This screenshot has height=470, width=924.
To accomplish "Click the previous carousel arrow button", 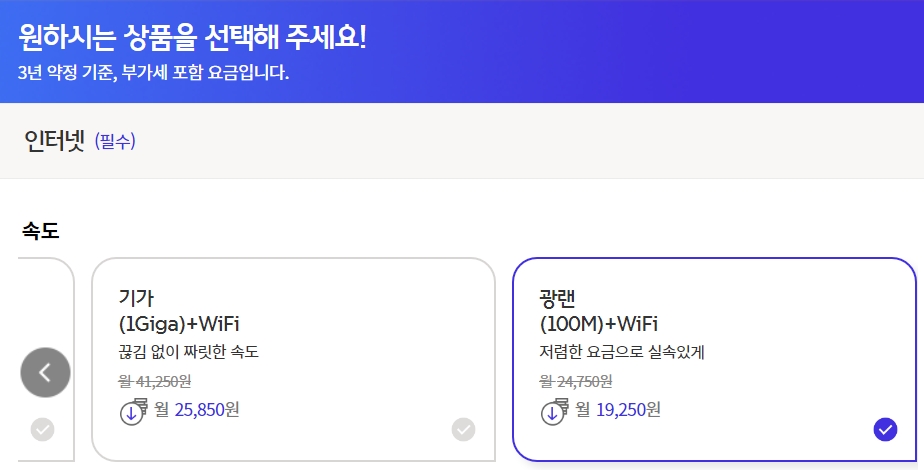I will click(45, 372).
